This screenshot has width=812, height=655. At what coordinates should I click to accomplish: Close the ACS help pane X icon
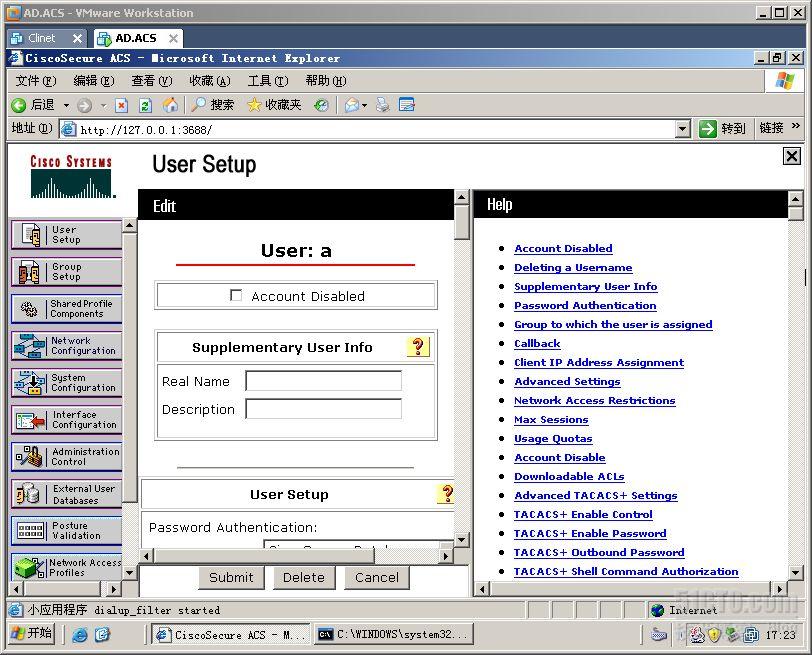pos(791,156)
